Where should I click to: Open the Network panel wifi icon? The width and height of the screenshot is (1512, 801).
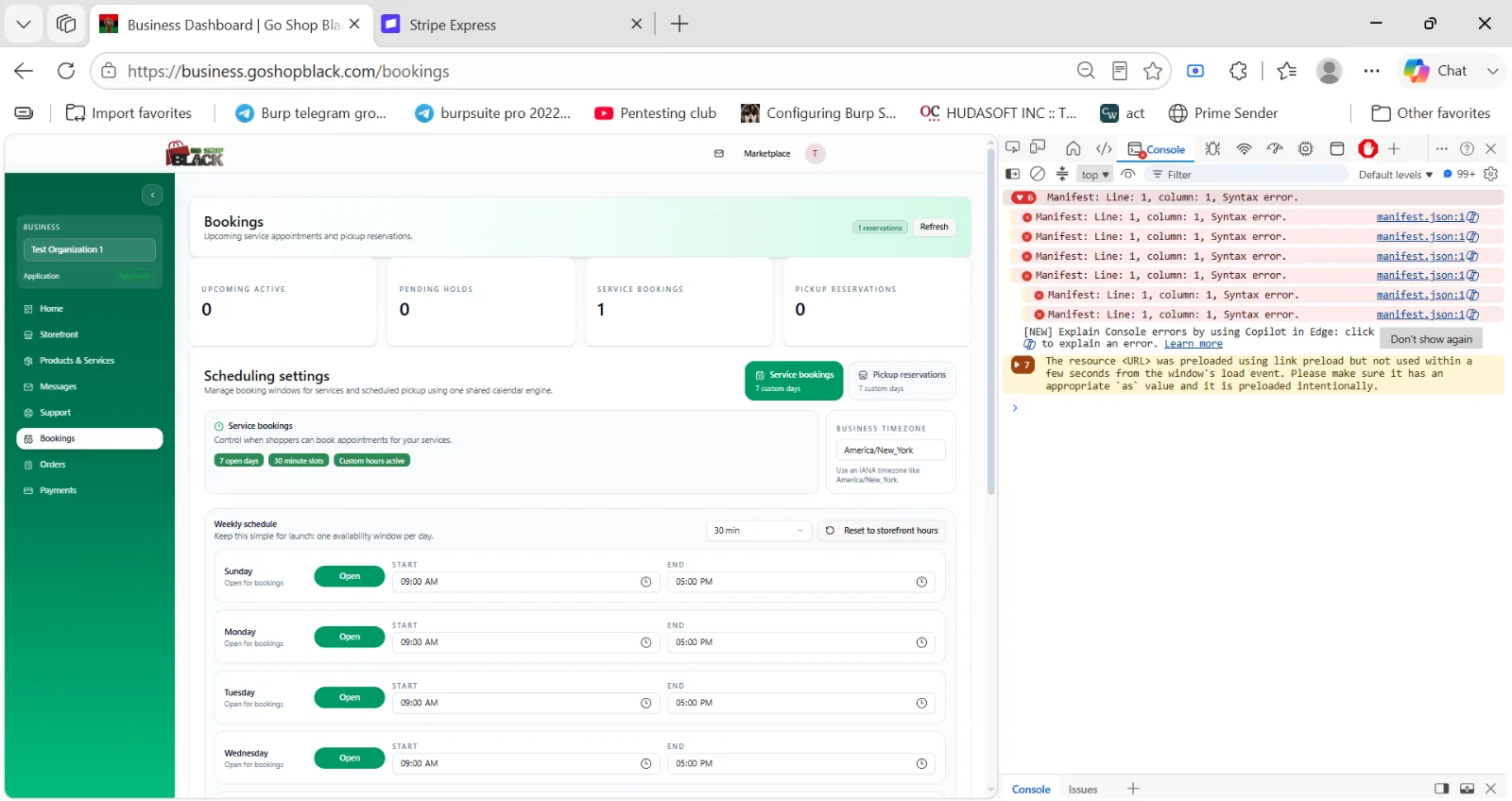coord(1244,149)
